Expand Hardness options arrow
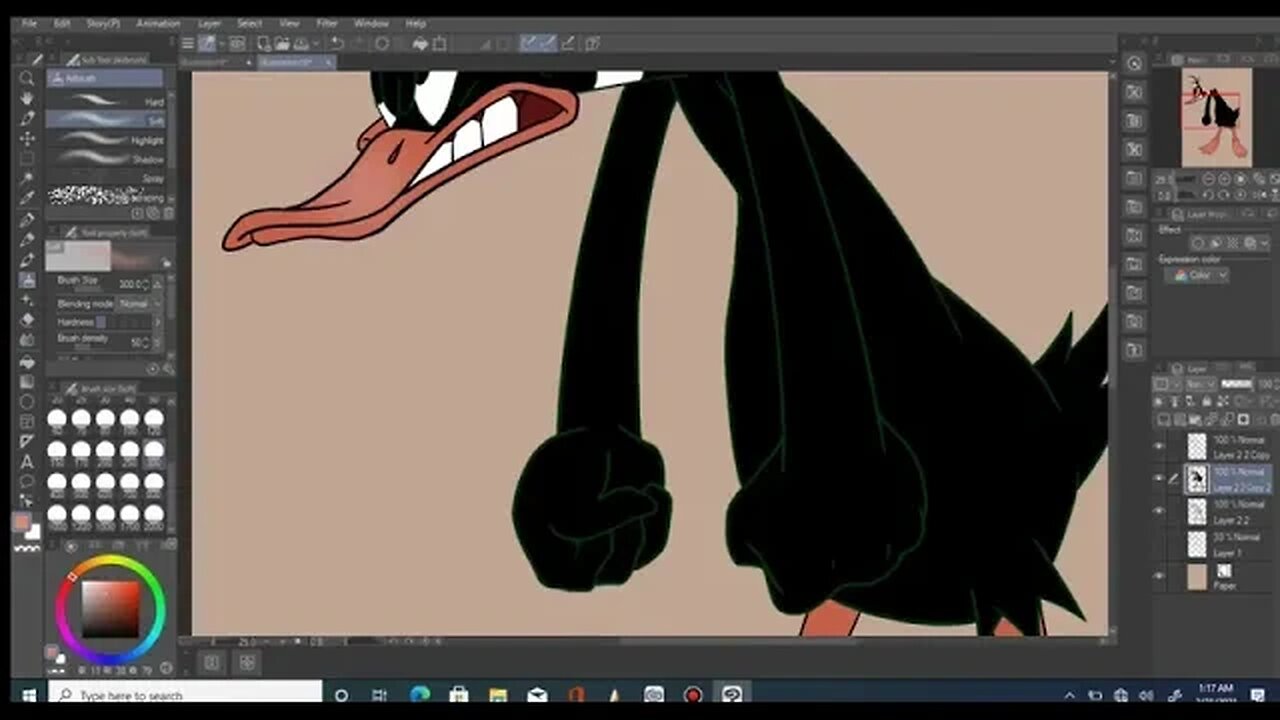The image size is (1280, 720). [156, 322]
